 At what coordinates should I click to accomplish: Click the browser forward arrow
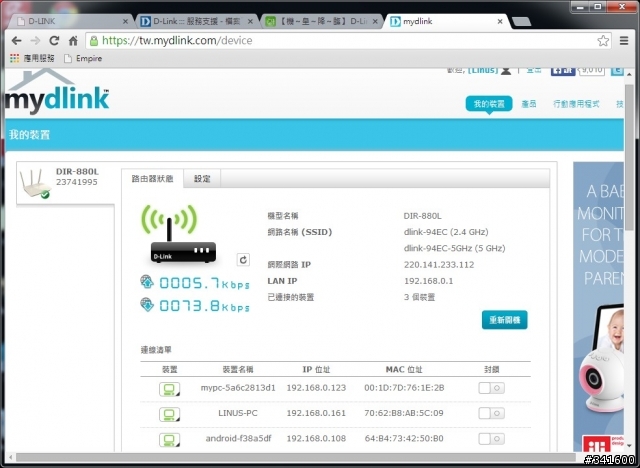[35, 40]
